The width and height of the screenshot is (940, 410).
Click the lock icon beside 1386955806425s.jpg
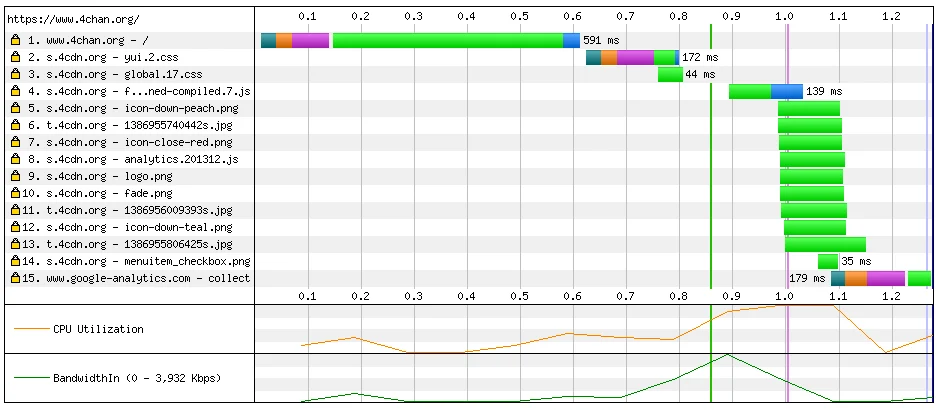16,244
